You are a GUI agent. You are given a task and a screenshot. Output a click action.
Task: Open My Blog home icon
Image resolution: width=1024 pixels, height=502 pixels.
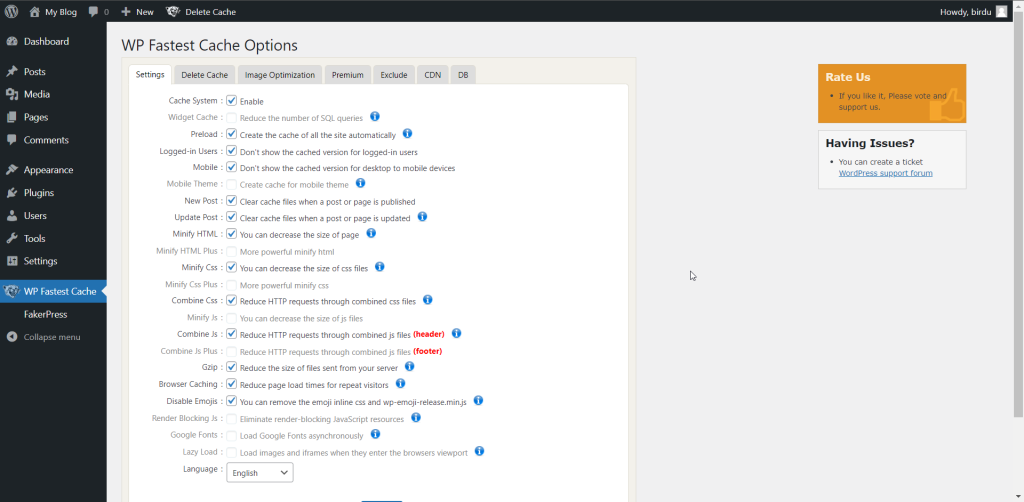point(35,12)
